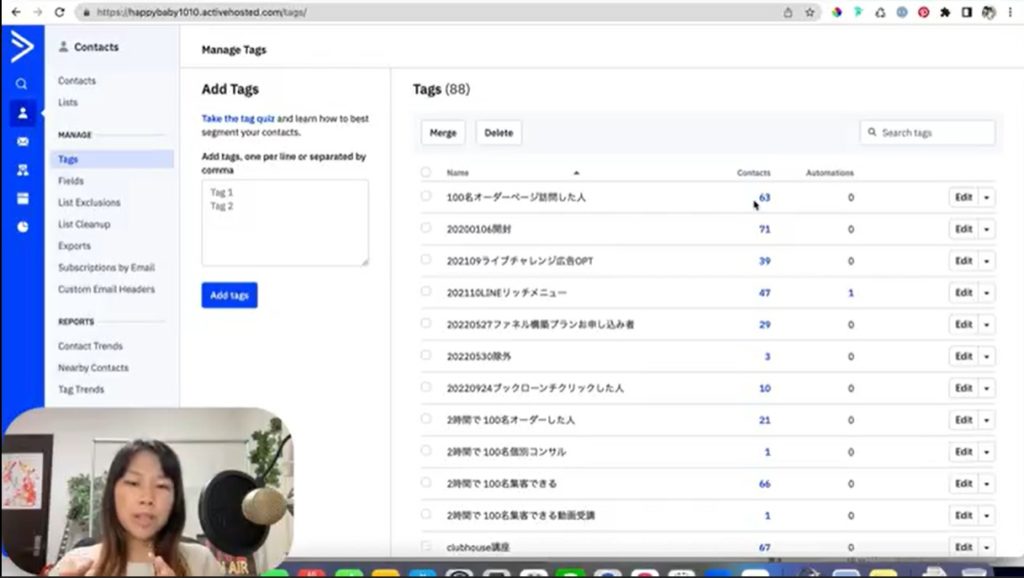1024x578 pixels.
Task: Open Edit dropdown arrow for 202110LINEリッチメニュー
Action: pos(987,292)
